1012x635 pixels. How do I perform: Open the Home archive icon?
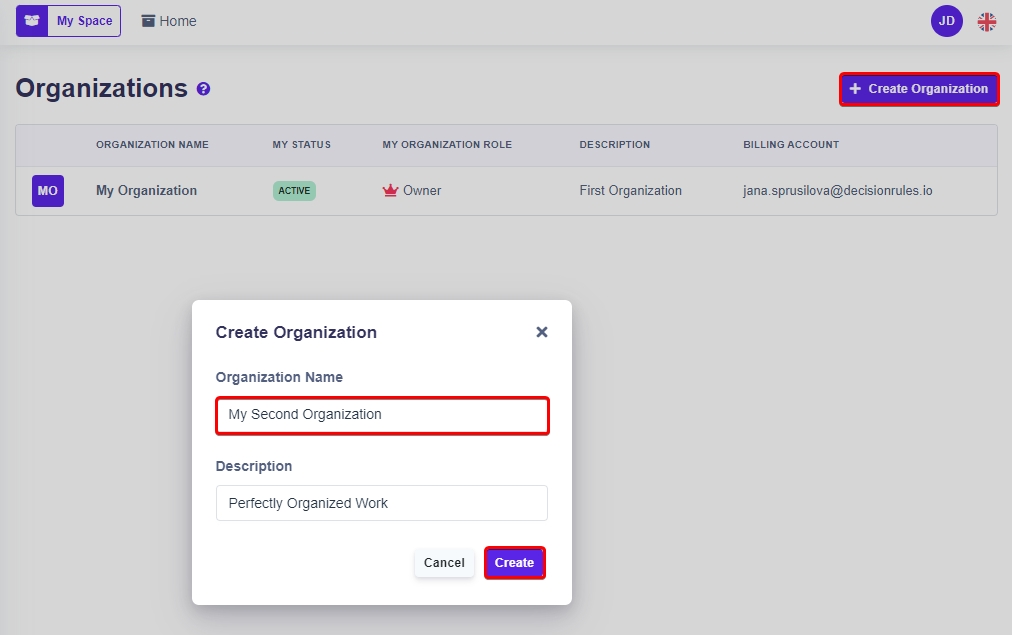pyautogui.click(x=148, y=21)
